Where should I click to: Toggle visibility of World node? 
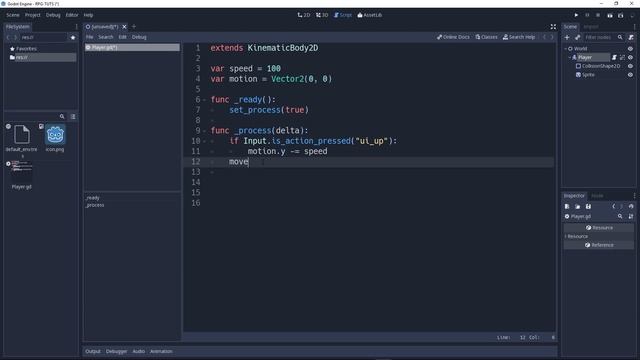point(630,49)
